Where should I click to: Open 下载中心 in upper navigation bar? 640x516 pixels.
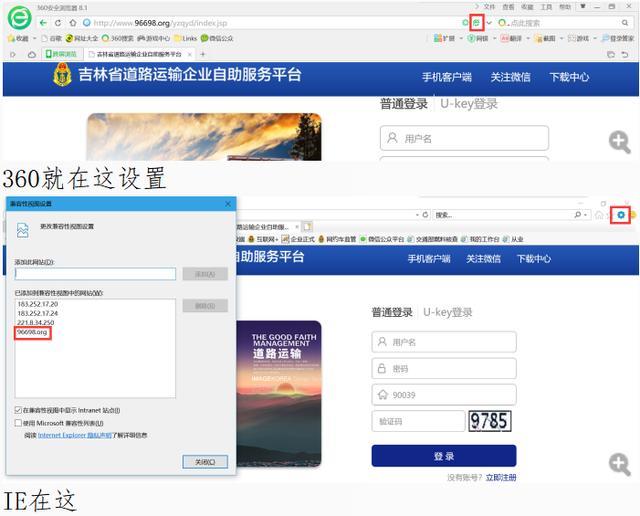point(569,77)
